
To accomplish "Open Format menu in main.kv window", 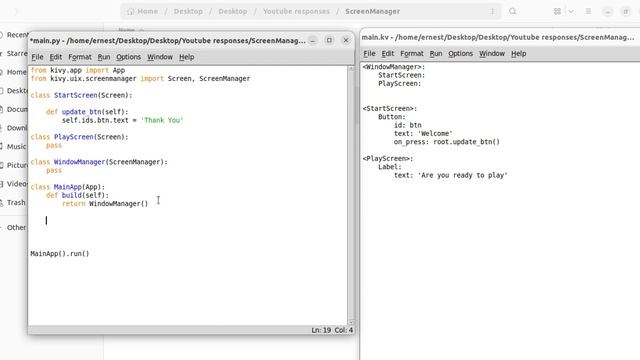I will pos(411,53).
